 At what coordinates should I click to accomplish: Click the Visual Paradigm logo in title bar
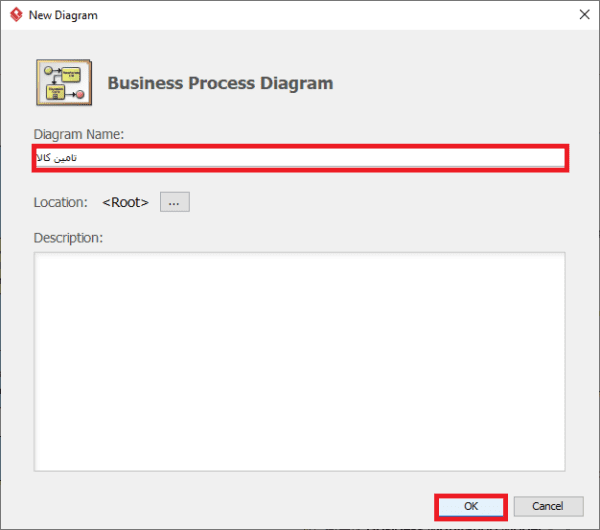[16, 15]
